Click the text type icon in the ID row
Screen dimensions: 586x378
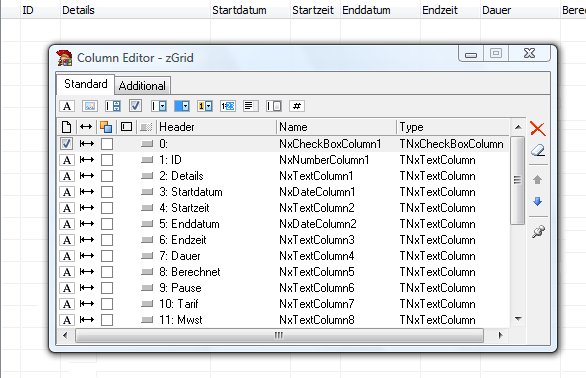(x=67, y=160)
